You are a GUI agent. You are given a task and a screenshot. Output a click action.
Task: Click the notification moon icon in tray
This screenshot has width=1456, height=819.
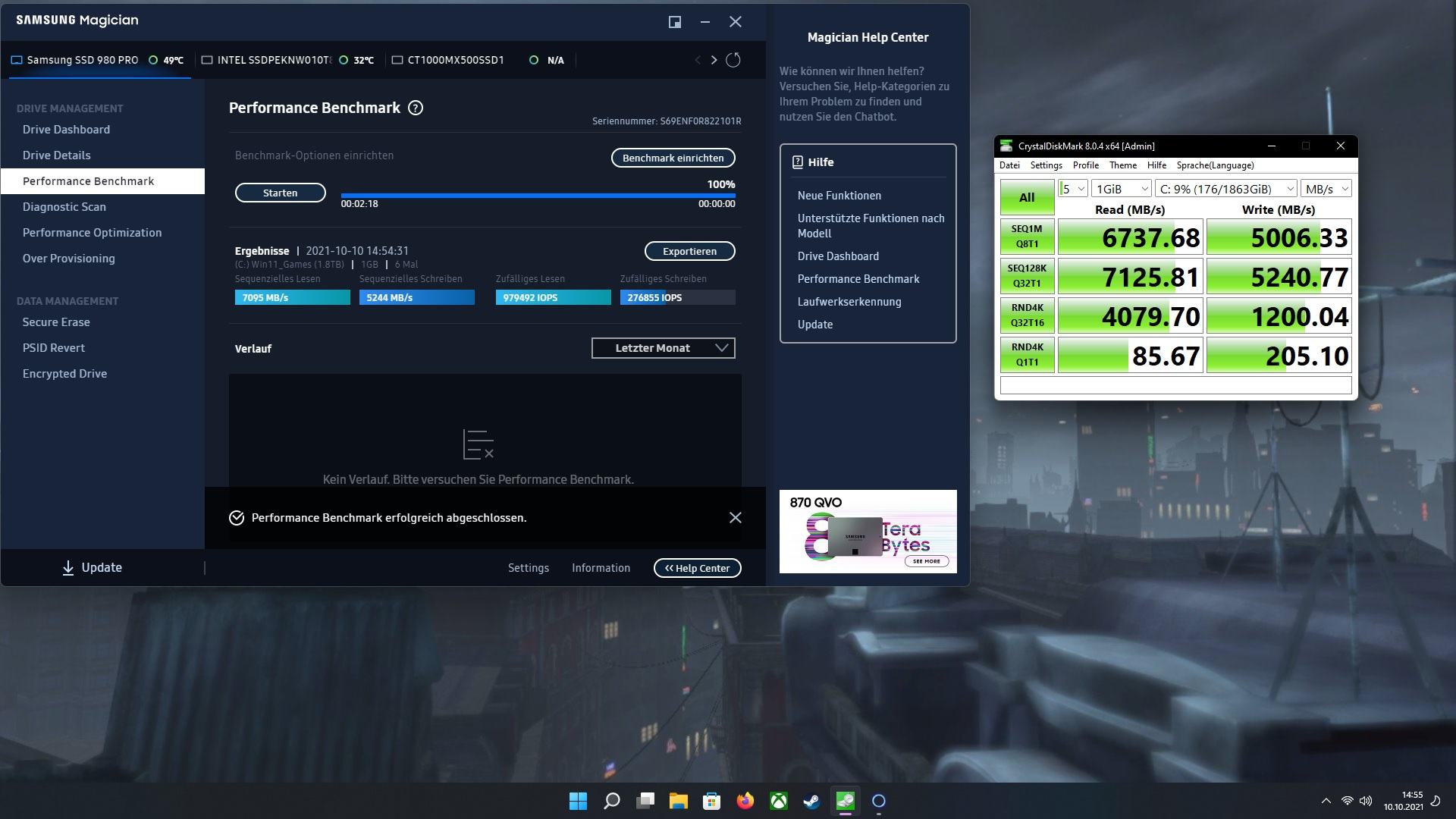coord(1436,801)
